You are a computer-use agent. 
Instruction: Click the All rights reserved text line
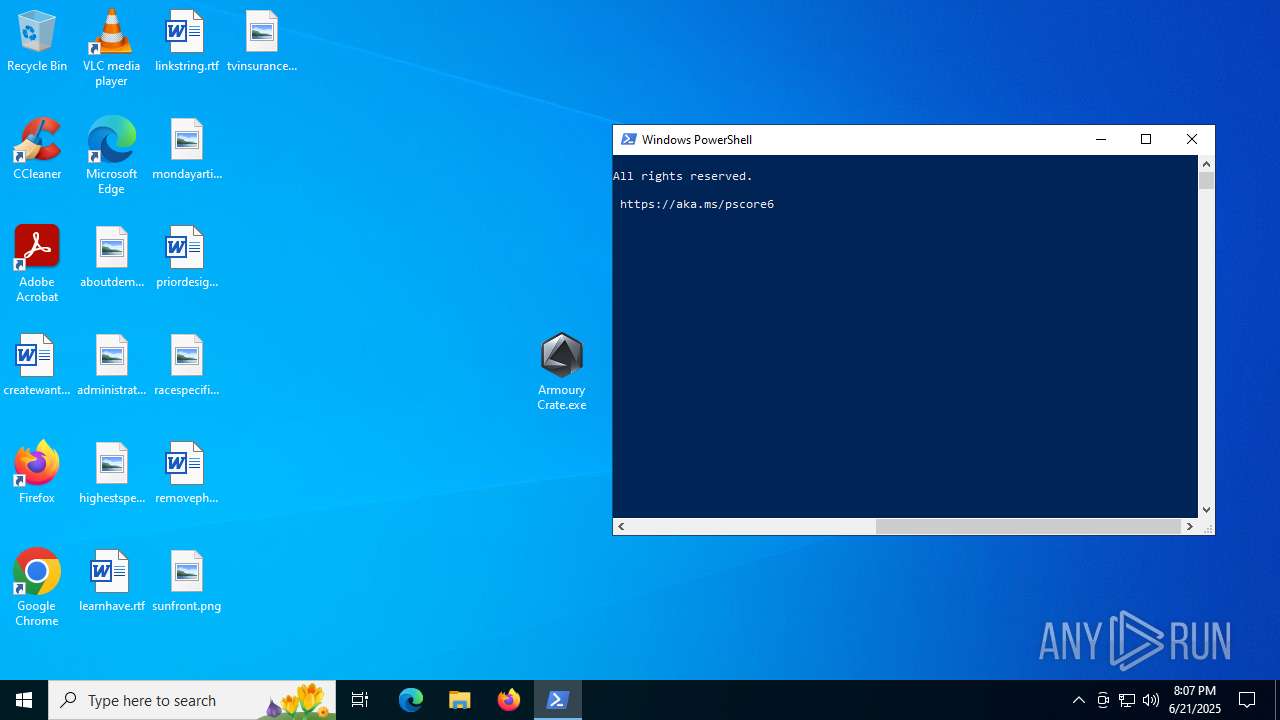point(683,176)
